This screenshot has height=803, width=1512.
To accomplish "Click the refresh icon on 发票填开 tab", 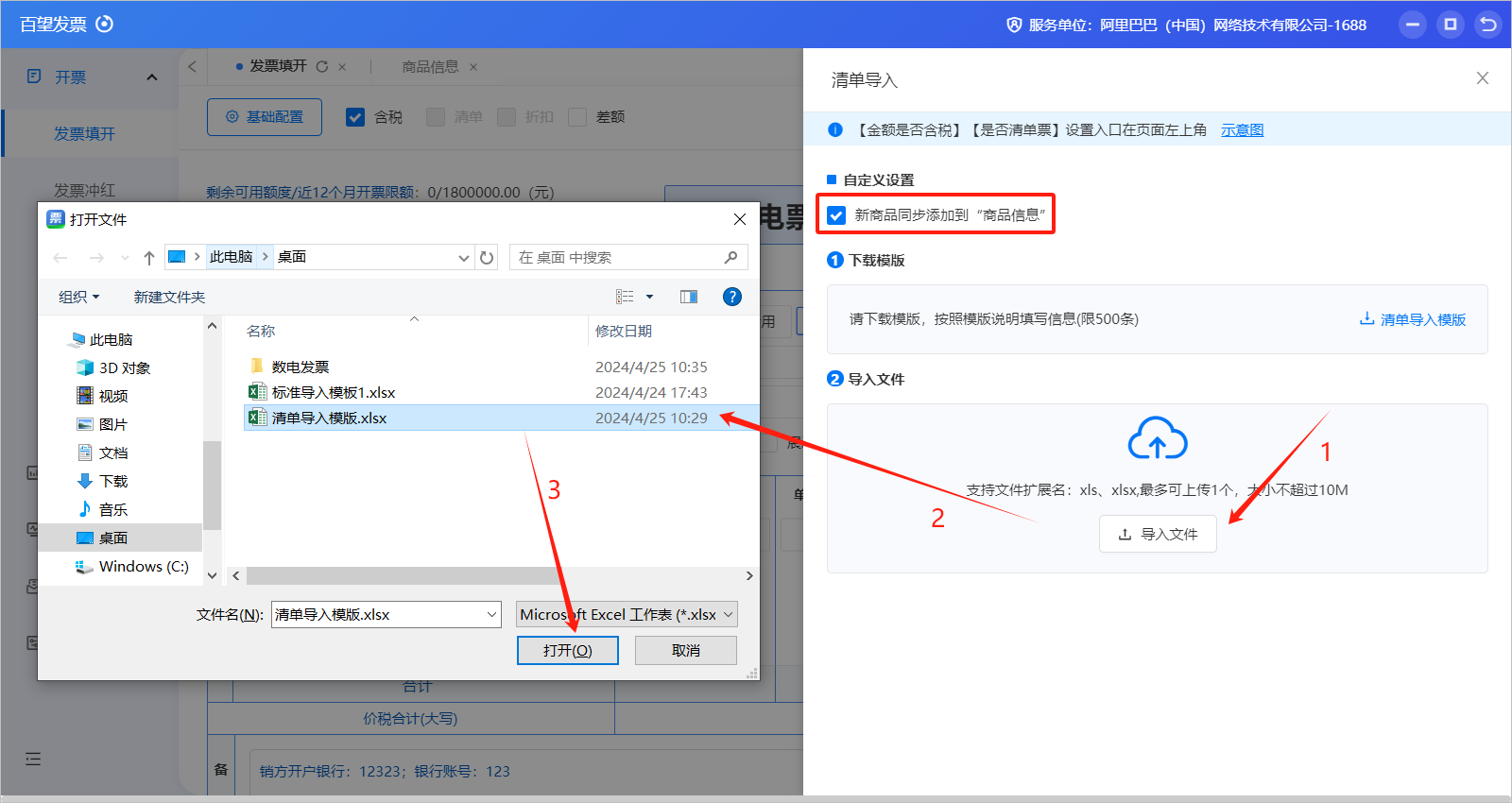I will (322, 66).
